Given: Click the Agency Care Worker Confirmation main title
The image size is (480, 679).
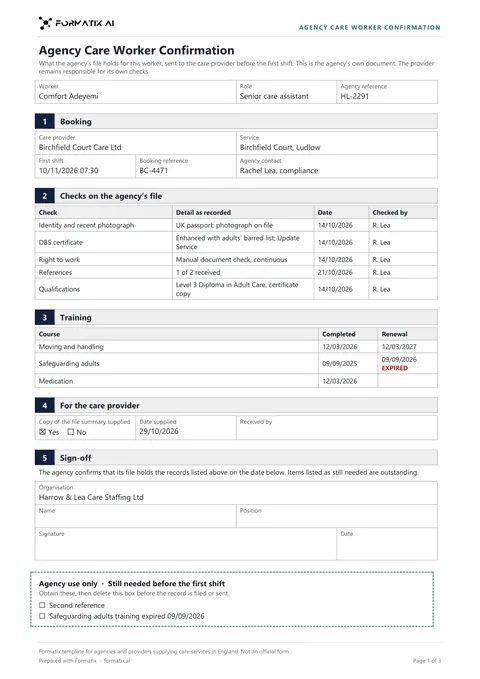Looking at the screenshot, I should click(136, 50).
